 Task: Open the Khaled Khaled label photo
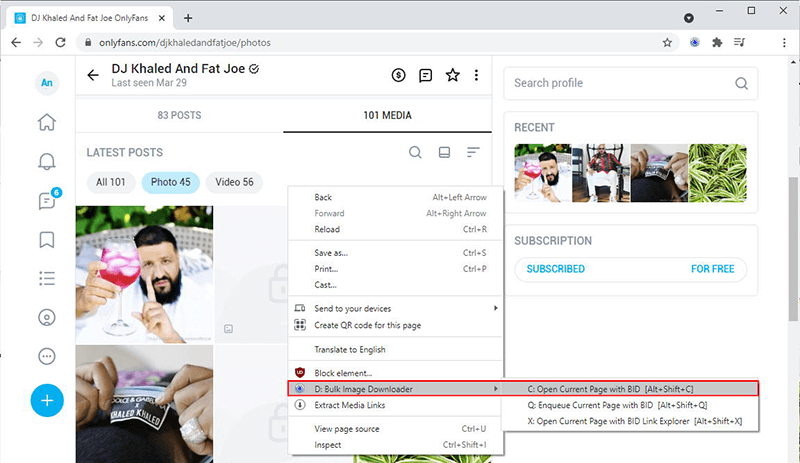pyautogui.click(x=144, y=404)
